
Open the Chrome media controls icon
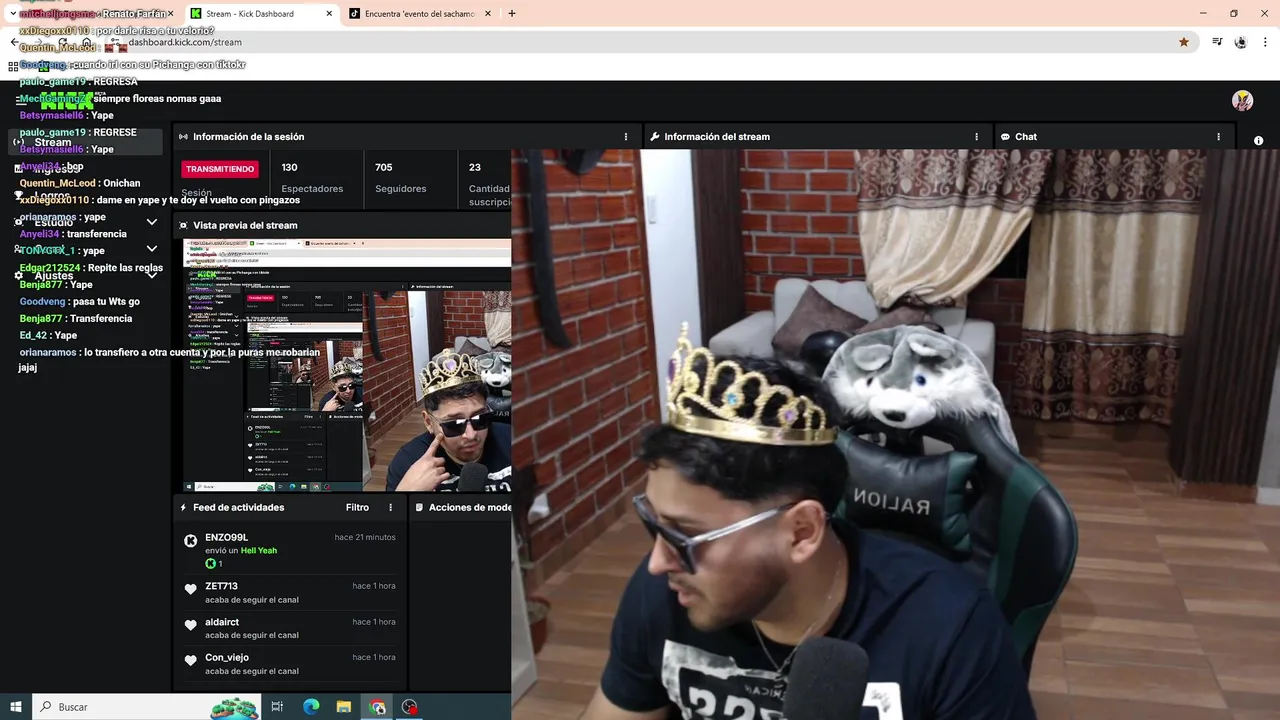[x=1217, y=42]
